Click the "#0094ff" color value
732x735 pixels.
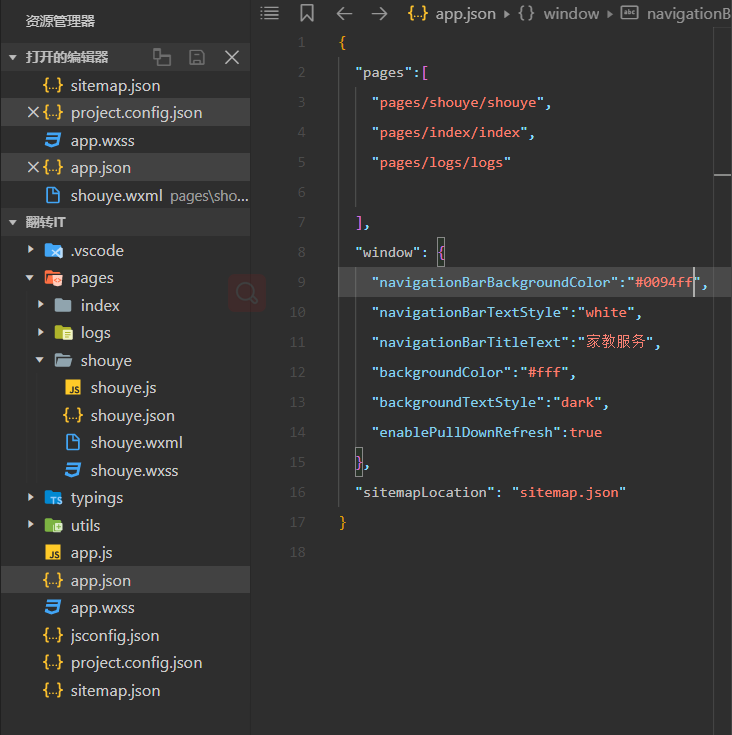click(x=664, y=282)
